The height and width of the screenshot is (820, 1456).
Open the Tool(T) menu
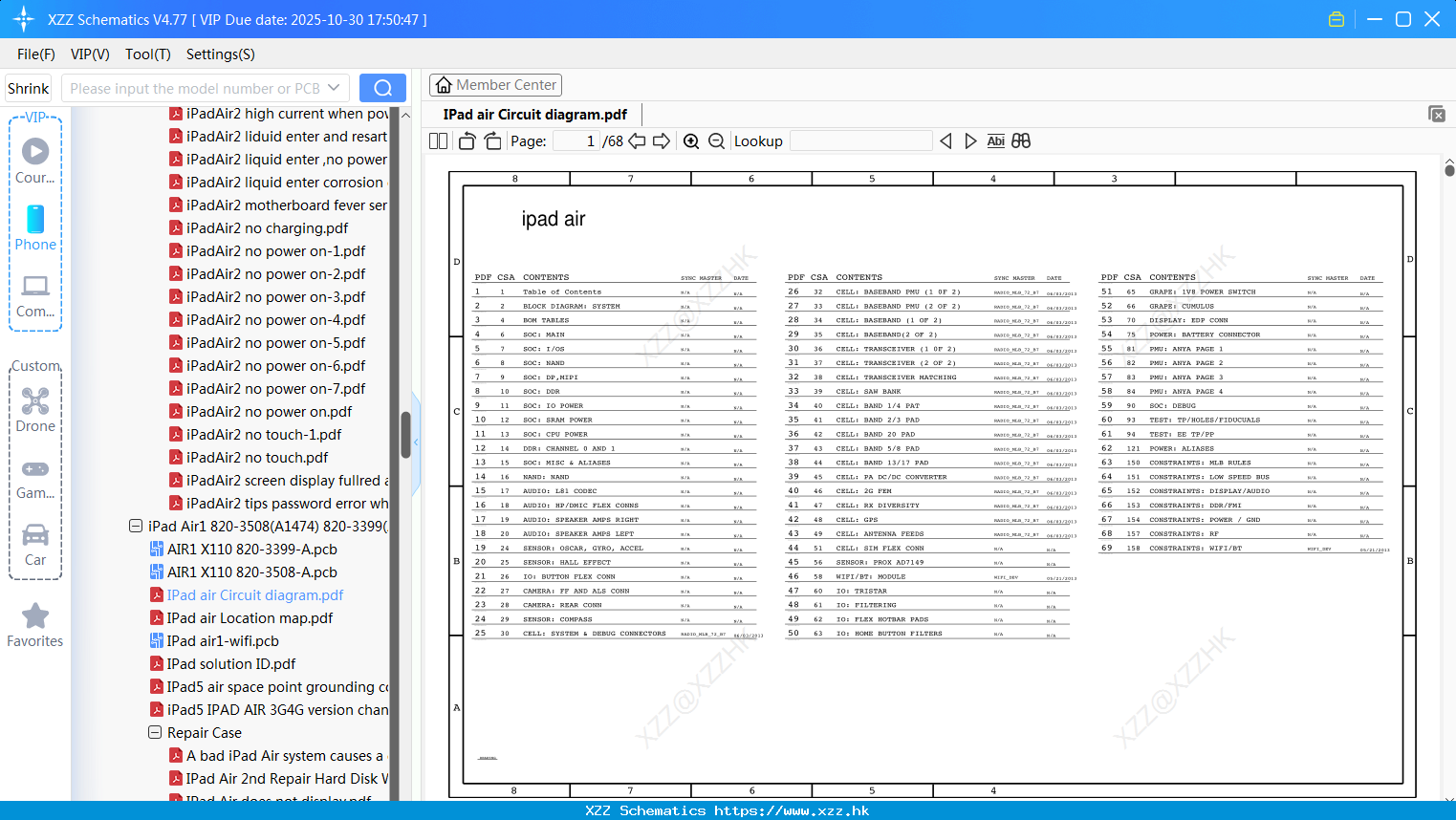(x=148, y=54)
